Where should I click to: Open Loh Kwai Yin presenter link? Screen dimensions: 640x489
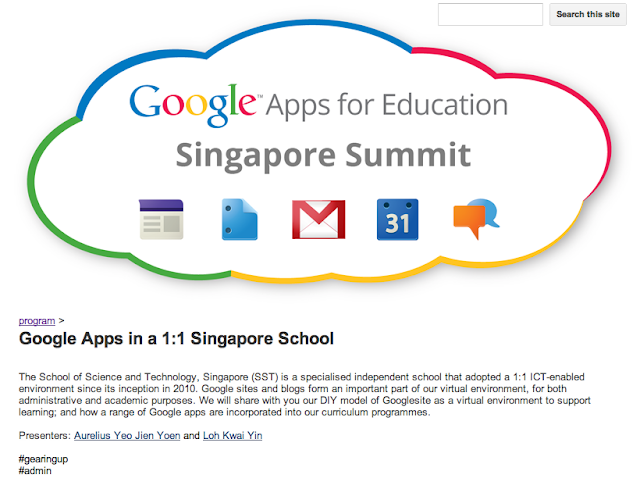[x=233, y=436]
